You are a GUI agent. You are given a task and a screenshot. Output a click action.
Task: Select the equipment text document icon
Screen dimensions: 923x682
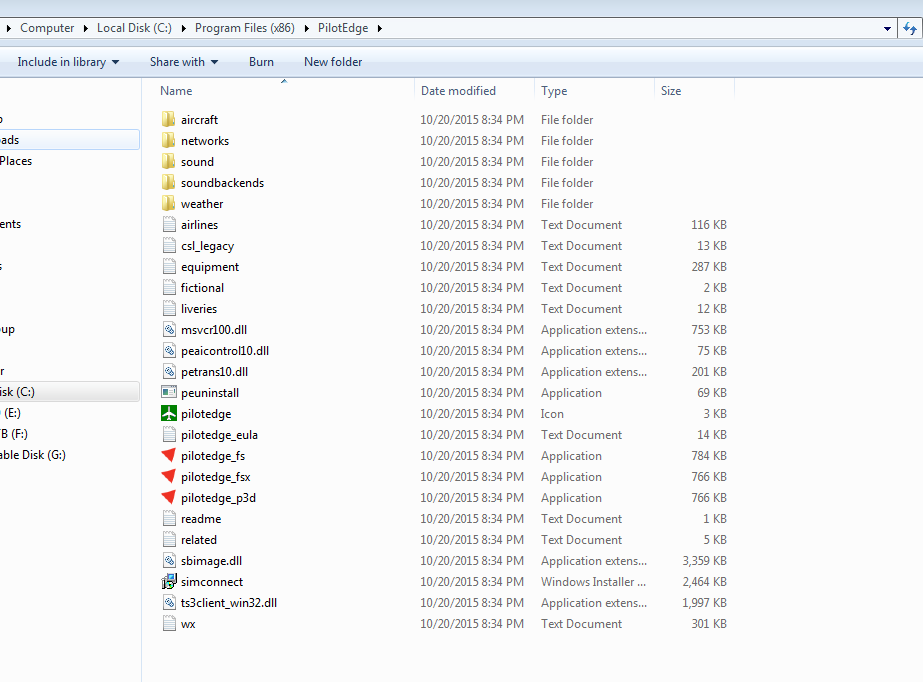pyautogui.click(x=169, y=267)
